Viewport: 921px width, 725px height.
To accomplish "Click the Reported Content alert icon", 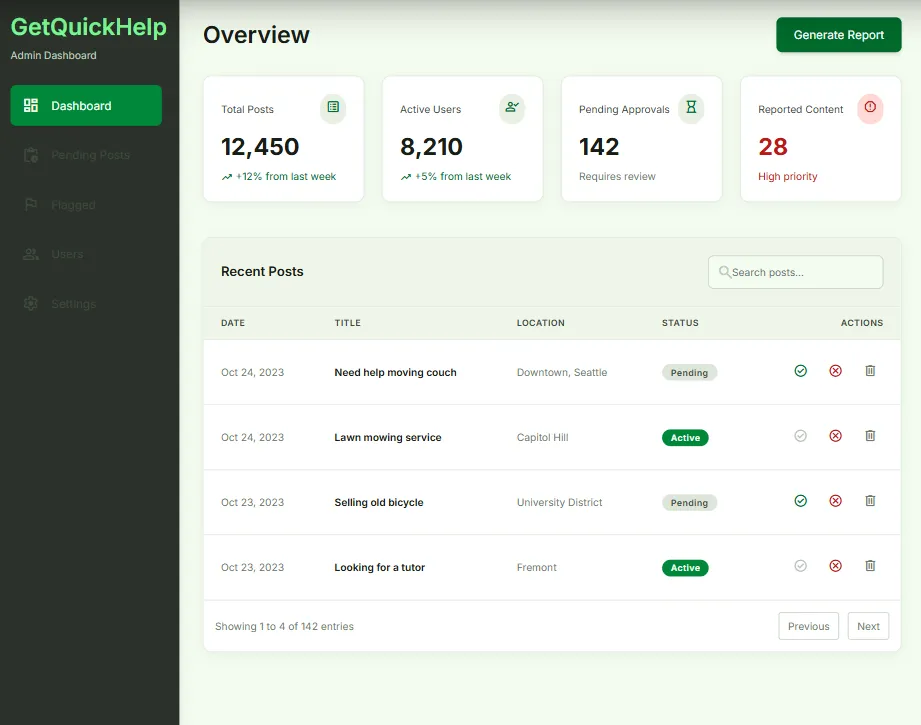I will click(870, 107).
